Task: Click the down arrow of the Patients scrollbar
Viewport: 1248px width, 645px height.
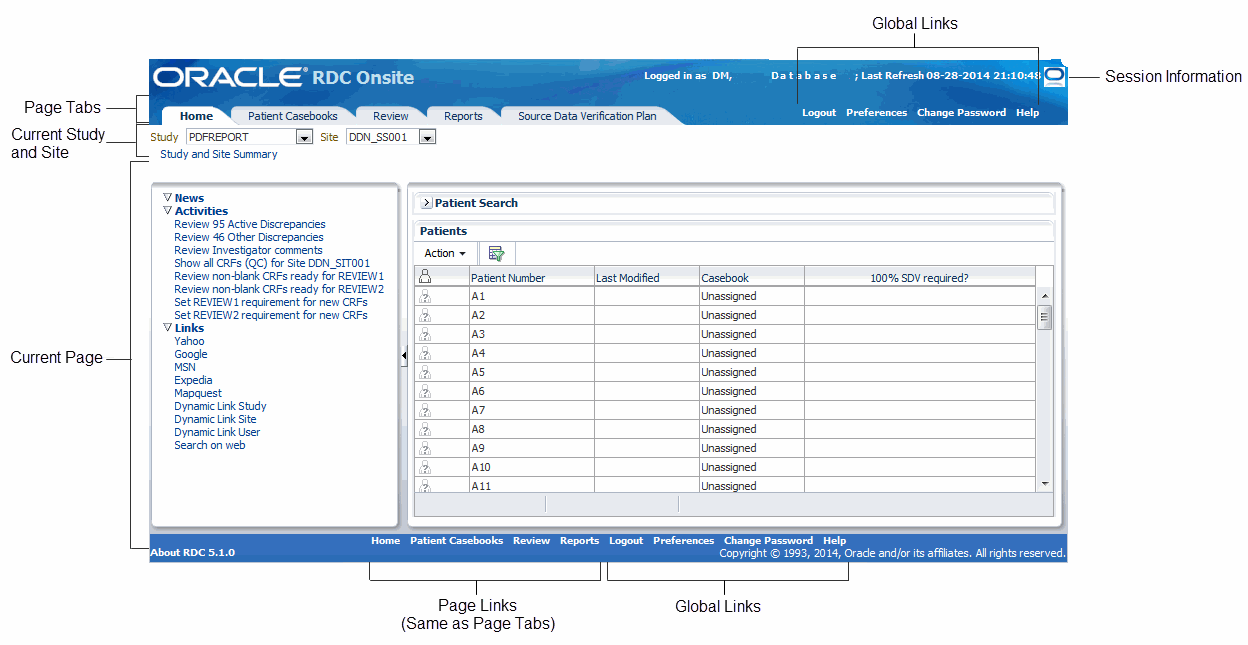Action: coord(1044,485)
